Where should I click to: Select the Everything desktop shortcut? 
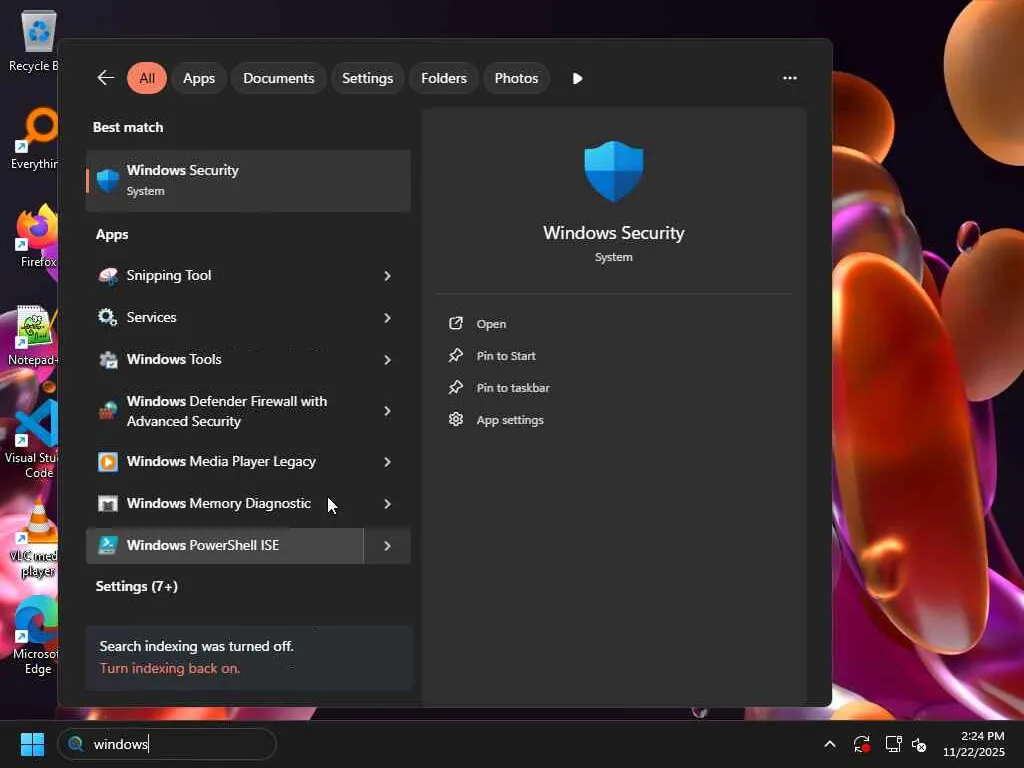[x=34, y=138]
